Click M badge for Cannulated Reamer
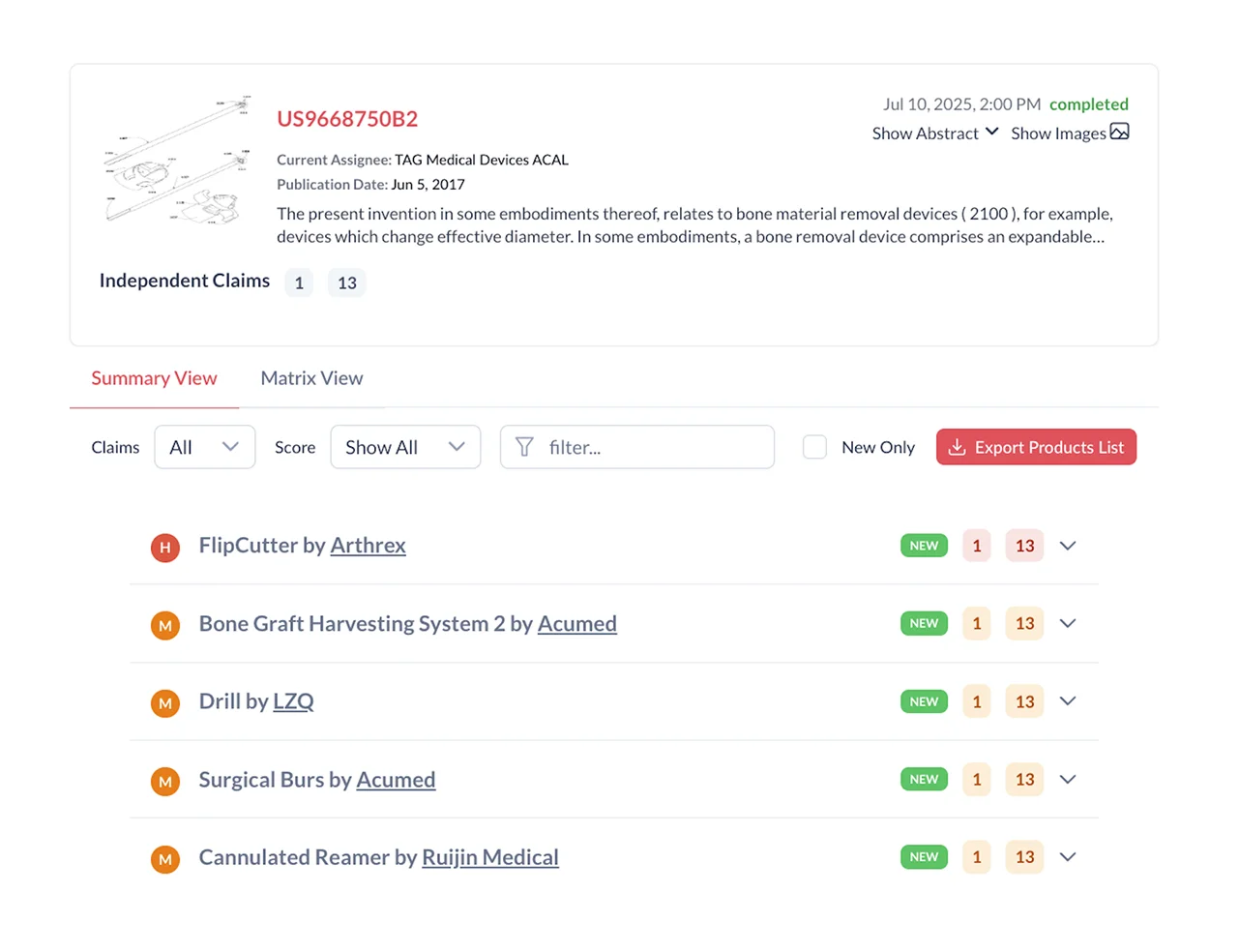The image size is (1239, 952). [x=165, y=859]
